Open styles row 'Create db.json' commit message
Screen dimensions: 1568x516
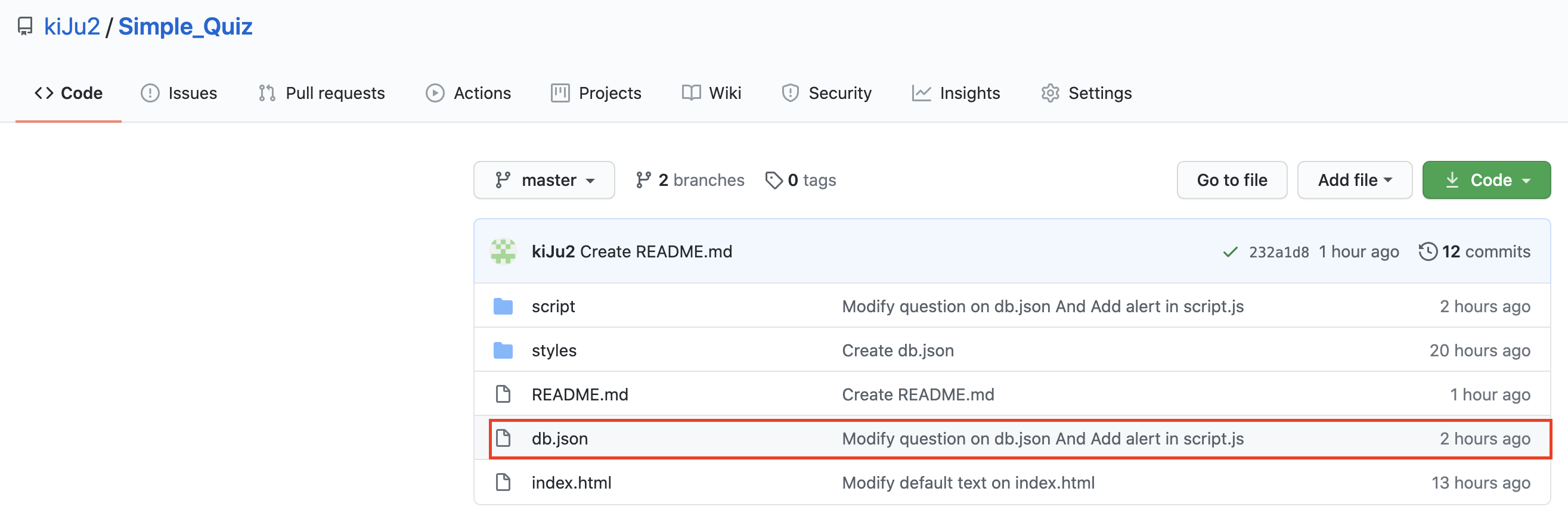coord(898,350)
